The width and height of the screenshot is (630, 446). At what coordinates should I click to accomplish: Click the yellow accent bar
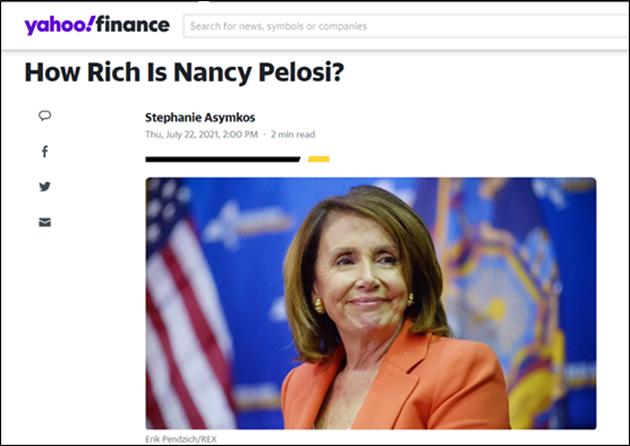(x=319, y=159)
